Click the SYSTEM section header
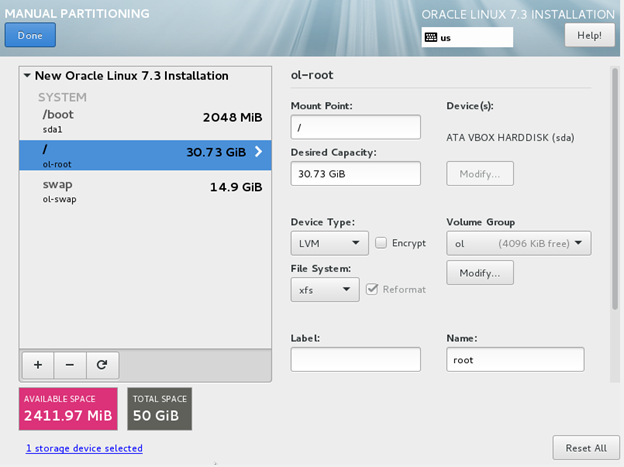Screen dimensions: 624x467 click(62, 97)
